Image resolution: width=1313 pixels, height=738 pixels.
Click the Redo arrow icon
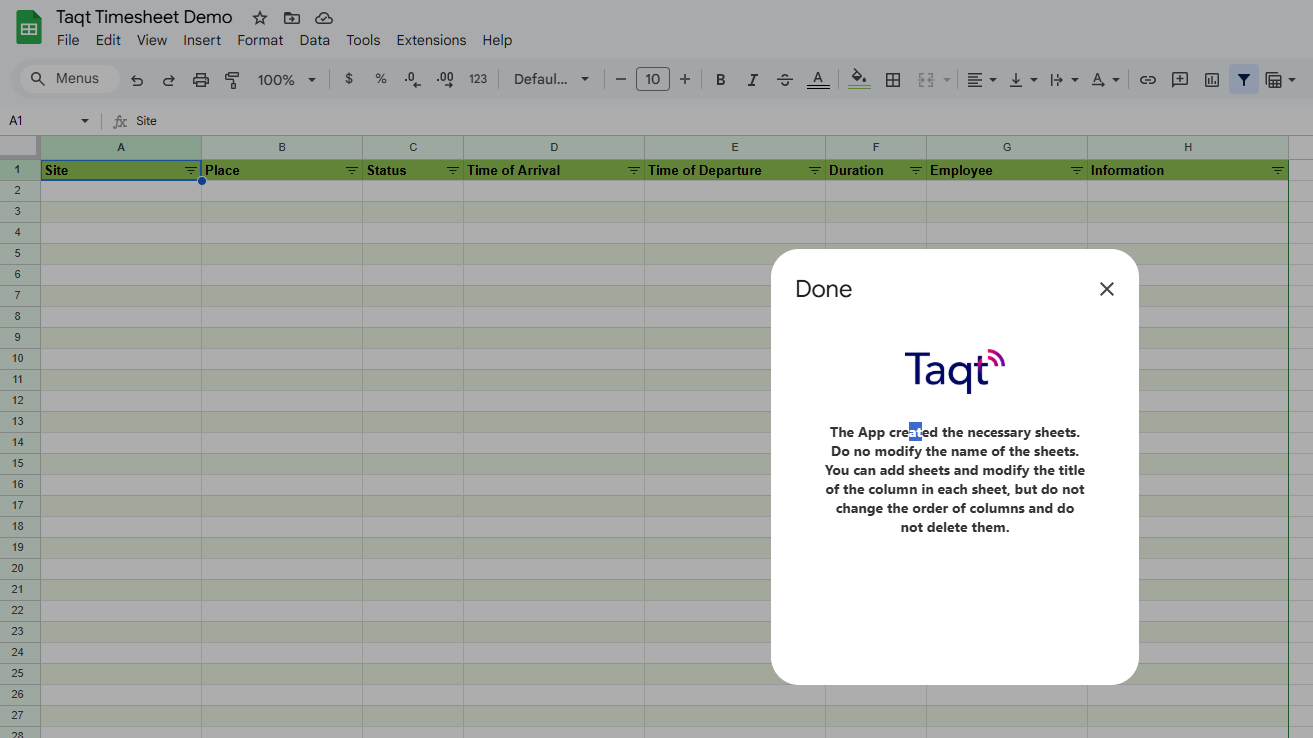169,80
